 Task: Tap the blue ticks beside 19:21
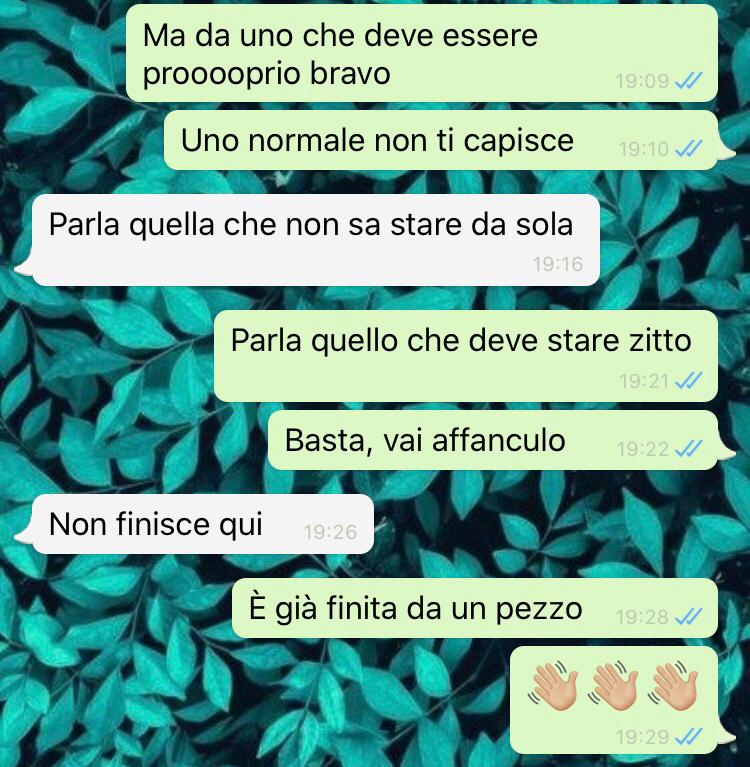(688, 380)
